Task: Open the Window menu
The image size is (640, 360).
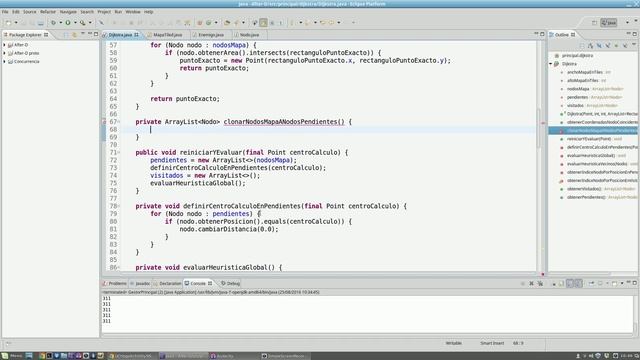Action: [x=133, y=12]
